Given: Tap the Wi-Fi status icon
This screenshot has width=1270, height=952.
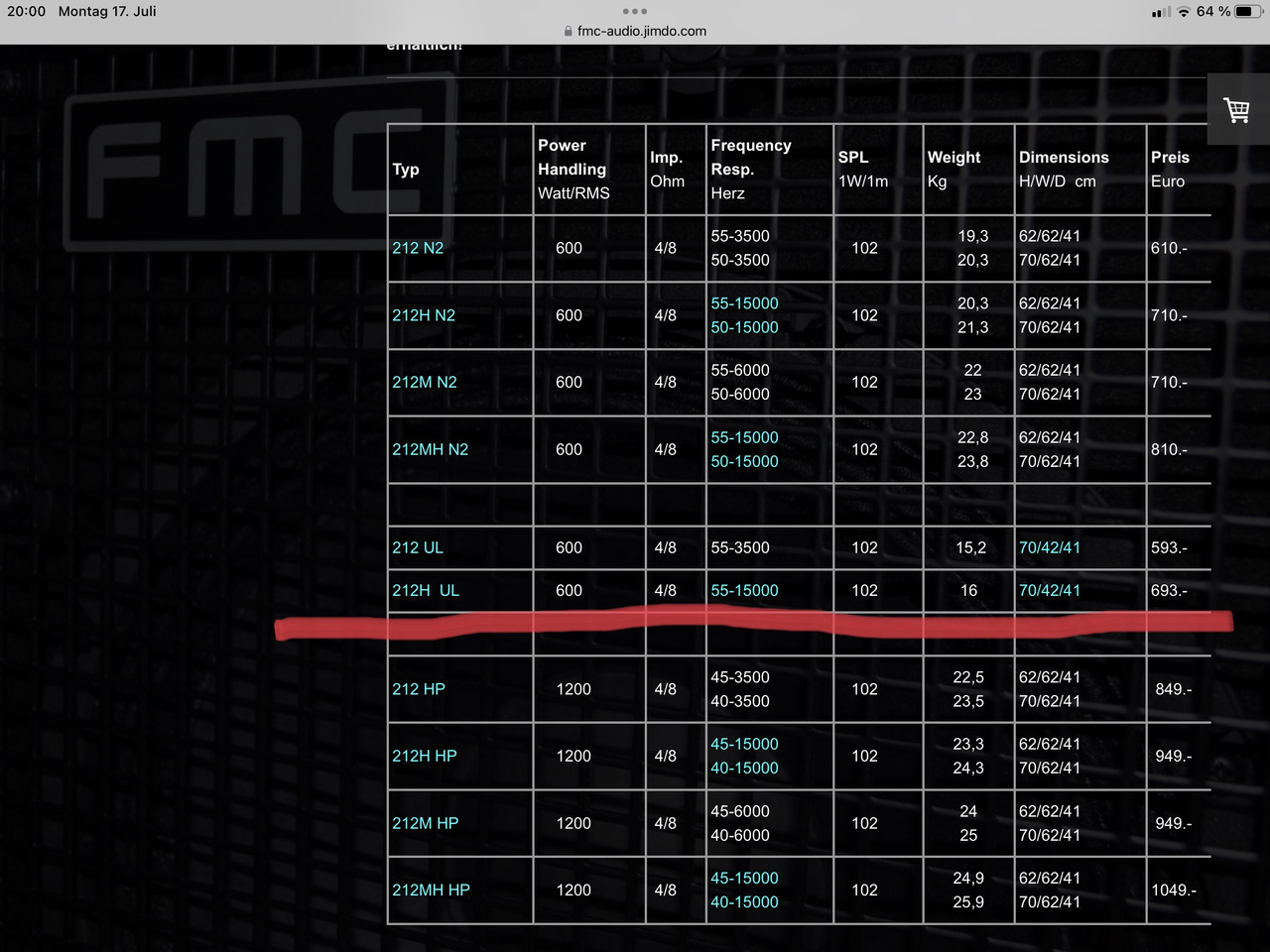Looking at the screenshot, I should coord(1184,11).
